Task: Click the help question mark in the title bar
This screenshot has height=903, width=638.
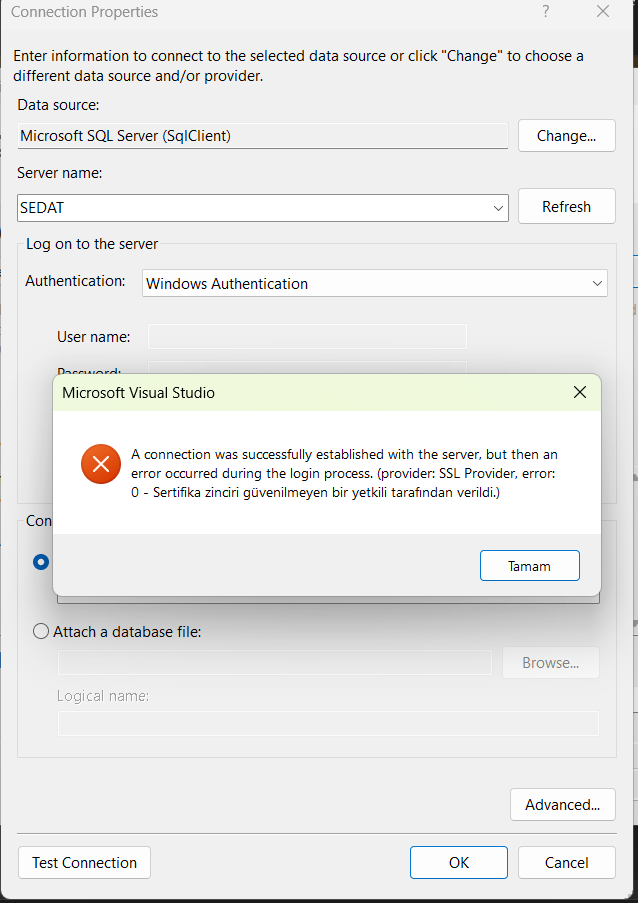Action: (545, 12)
